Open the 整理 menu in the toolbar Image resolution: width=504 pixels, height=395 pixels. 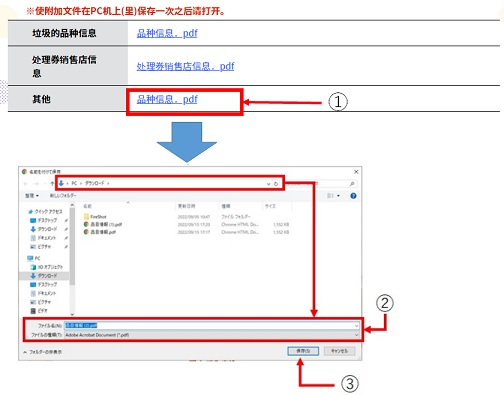click(32, 196)
